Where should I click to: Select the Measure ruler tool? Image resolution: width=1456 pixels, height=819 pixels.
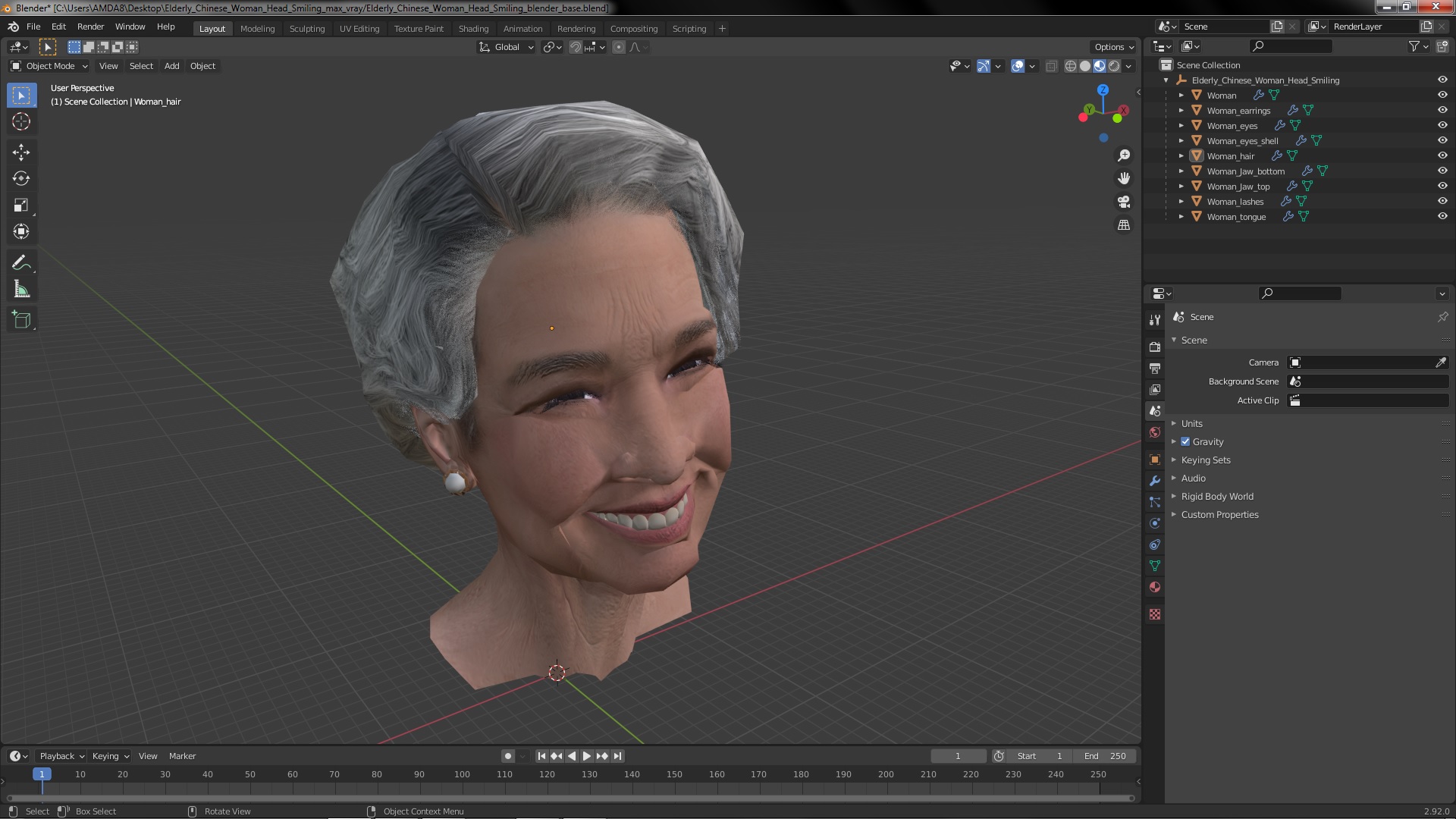coord(21,290)
